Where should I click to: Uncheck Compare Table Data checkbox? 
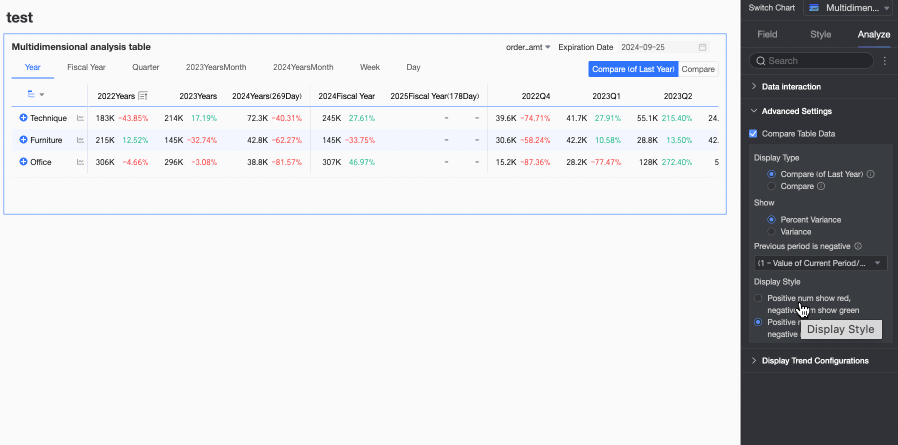(x=754, y=133)
